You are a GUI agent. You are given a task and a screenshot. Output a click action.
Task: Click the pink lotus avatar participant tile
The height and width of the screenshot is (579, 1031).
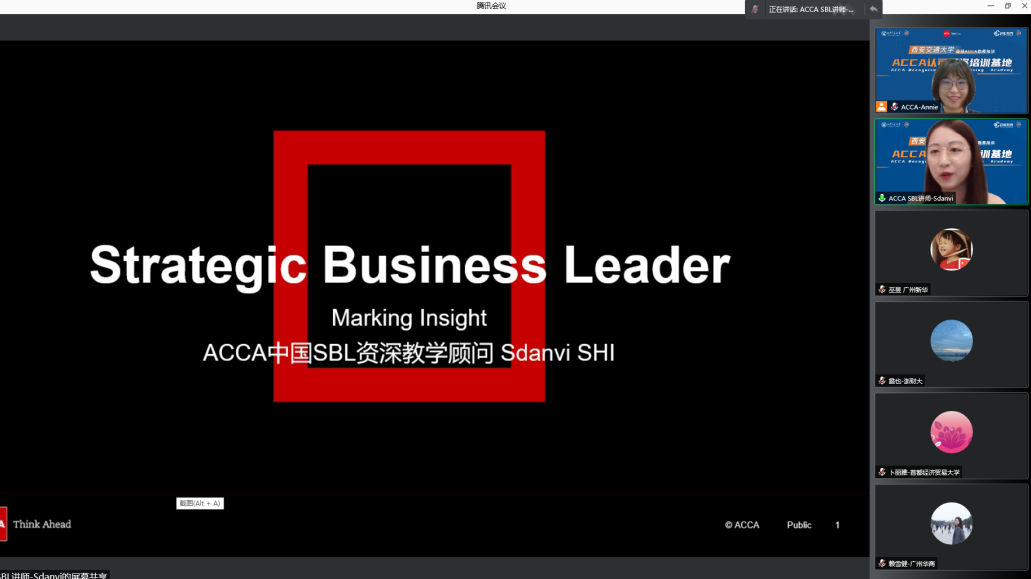click(x=951, y=432)
